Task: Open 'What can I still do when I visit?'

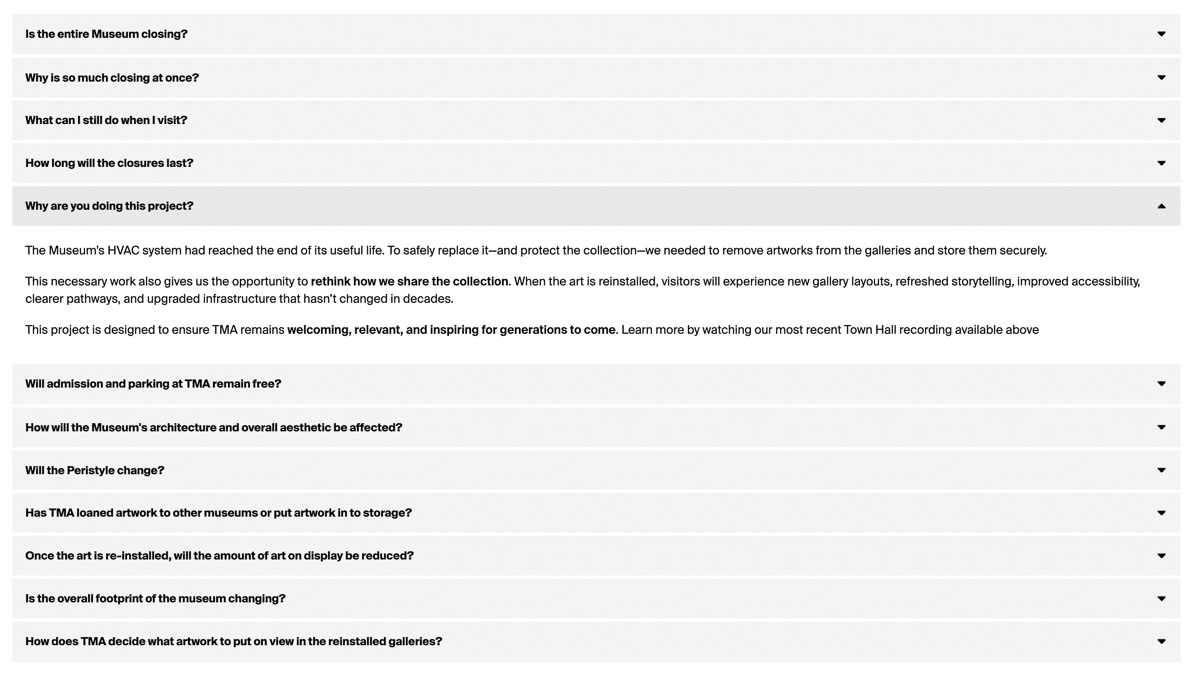Action: pyautogui.click(x=596, y=120)
